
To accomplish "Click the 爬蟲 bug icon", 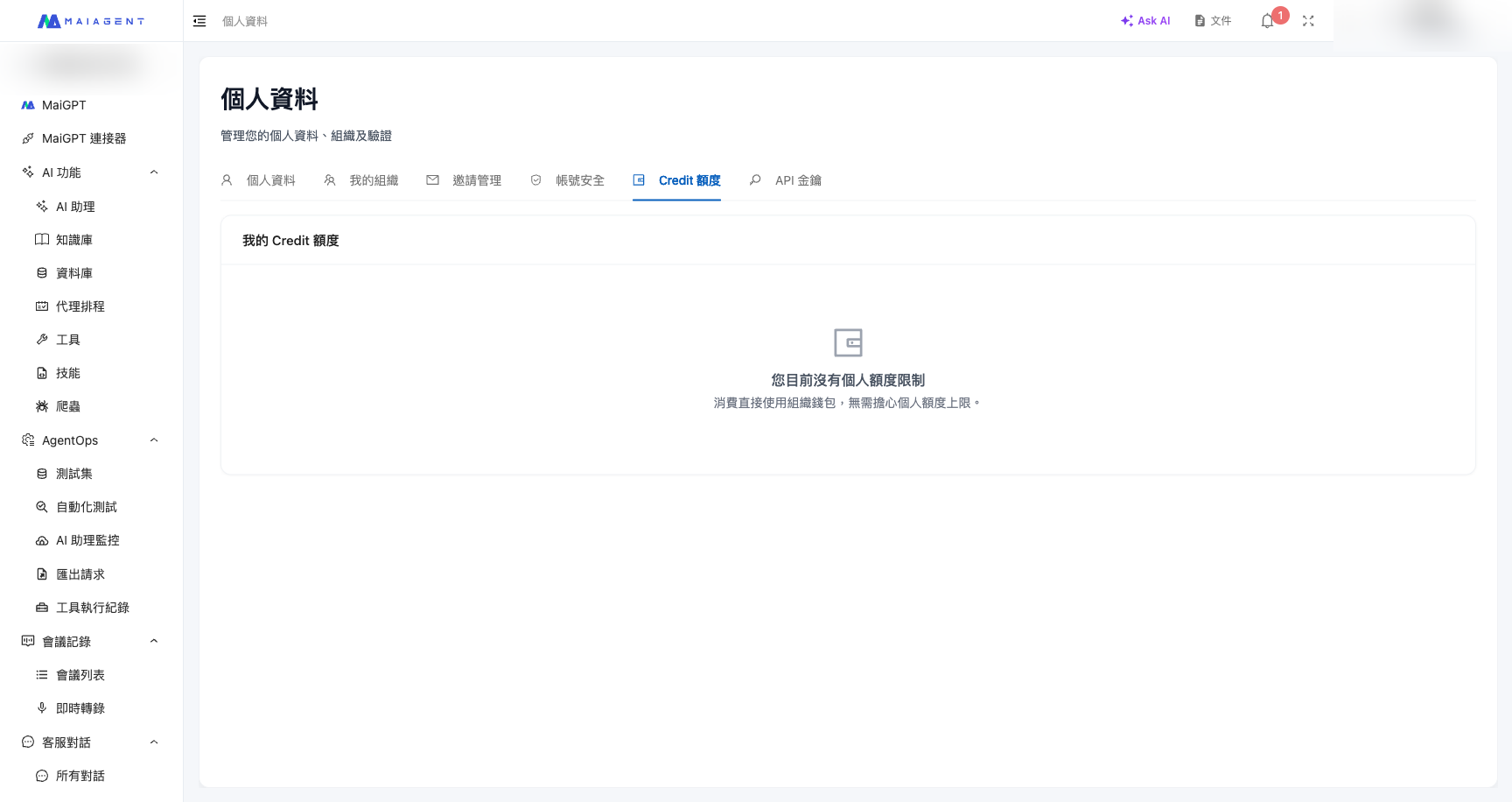I will tap(42, 406).
